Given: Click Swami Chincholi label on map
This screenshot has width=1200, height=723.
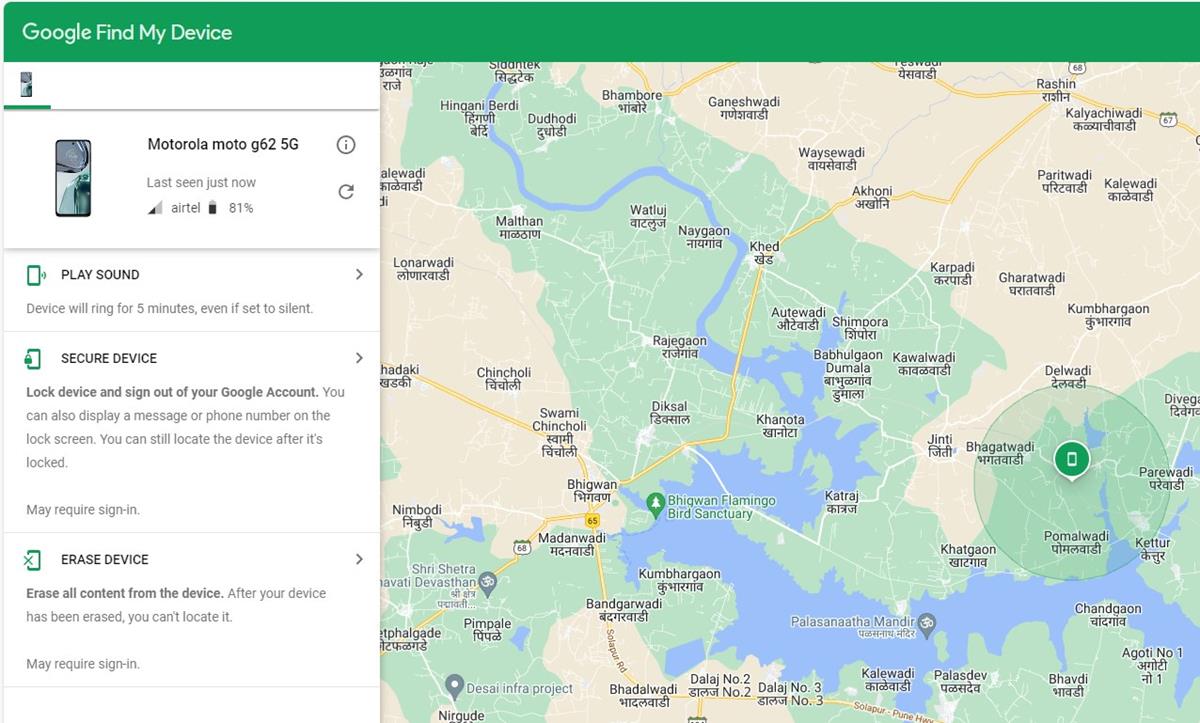Looking at the screenshot, I should pos(559,432).
